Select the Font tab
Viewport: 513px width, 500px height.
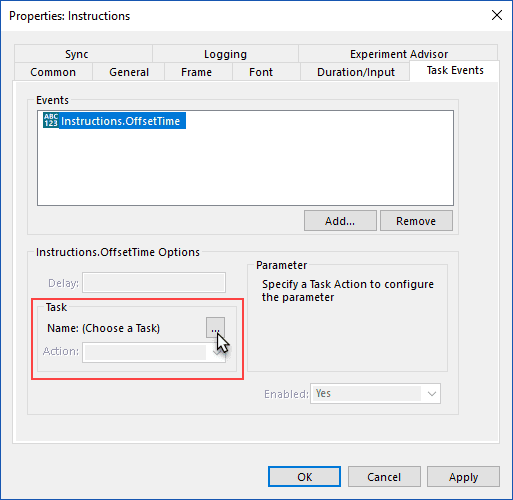coord(261,72)
